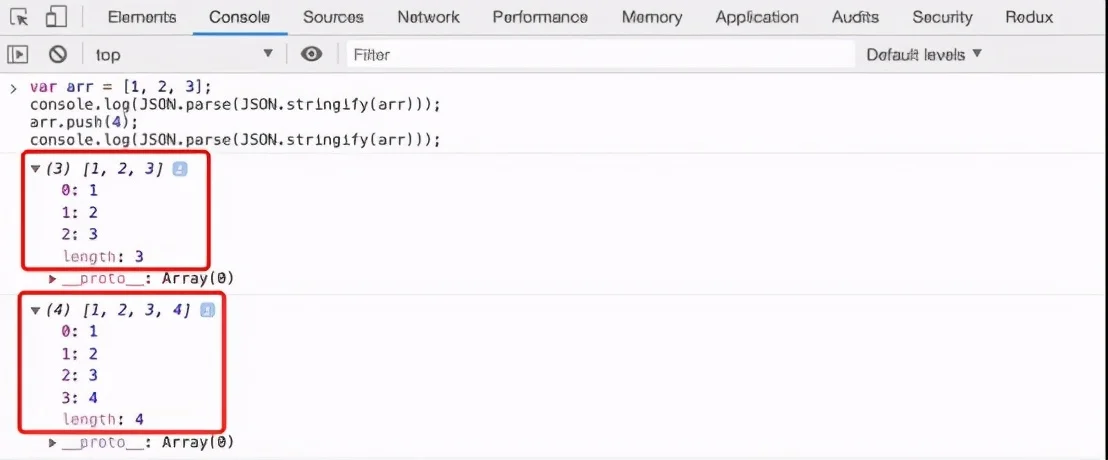Clear the console with the ban icon

tap(57, 54)
